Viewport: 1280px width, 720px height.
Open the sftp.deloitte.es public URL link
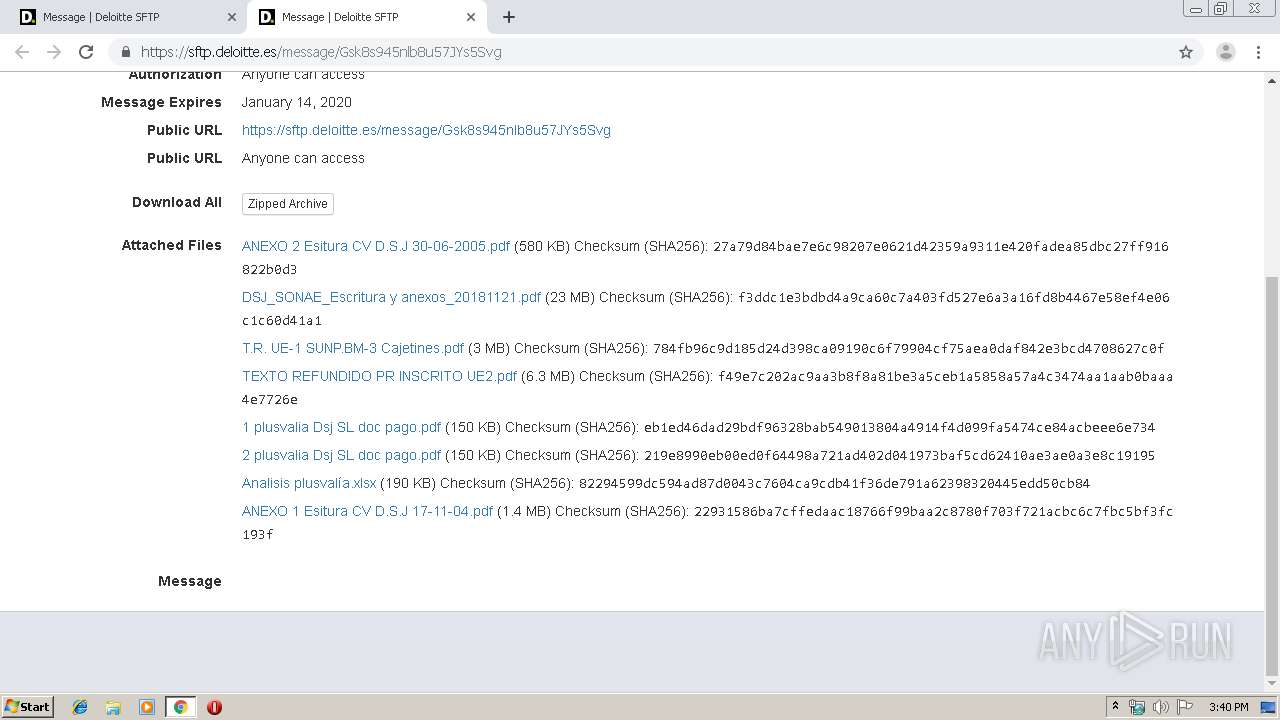point(426,130)
